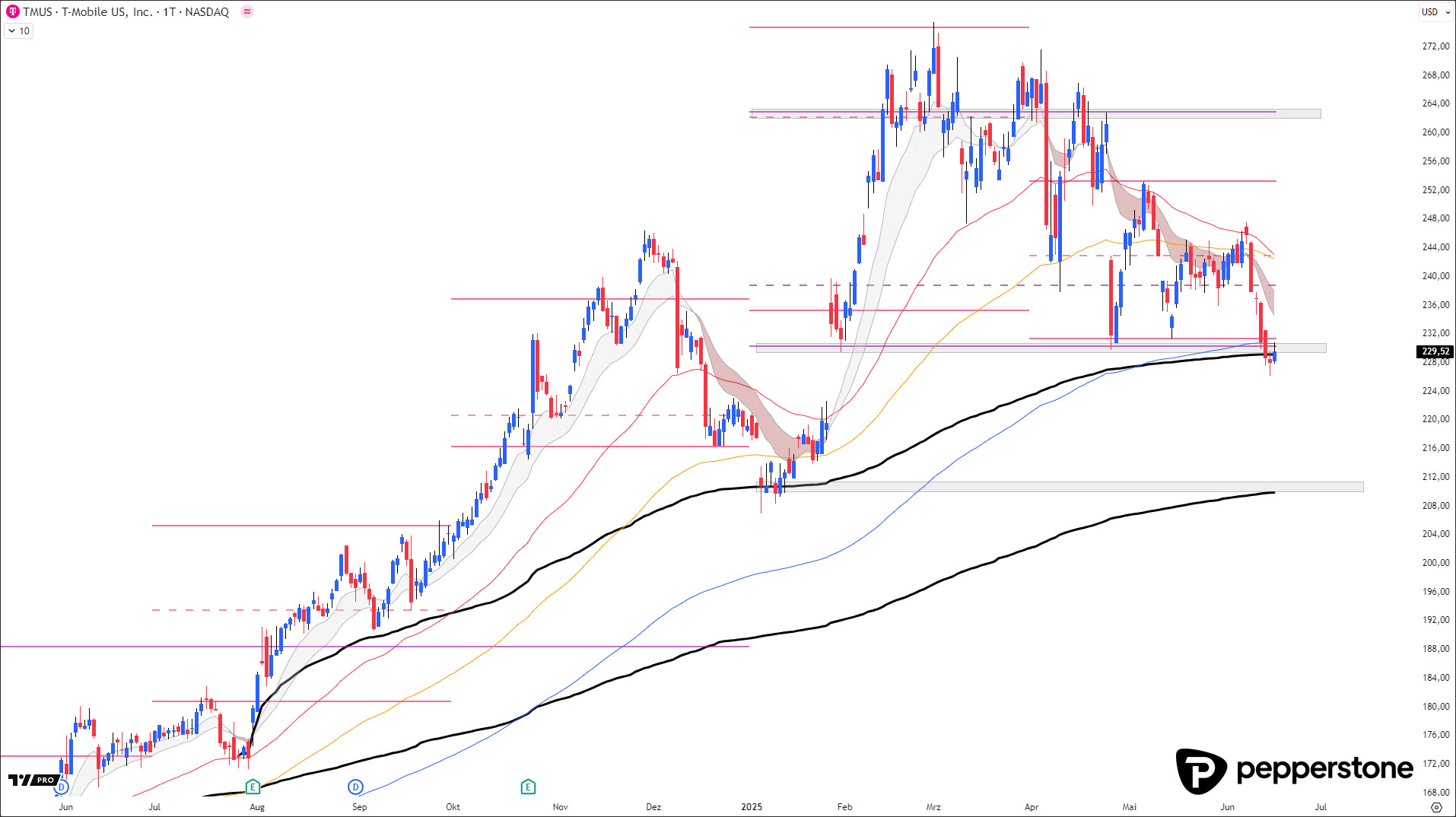Click the TradingView PRO logo
Image resolution: width=1456 pixels, height=817 pixels.
33,780
